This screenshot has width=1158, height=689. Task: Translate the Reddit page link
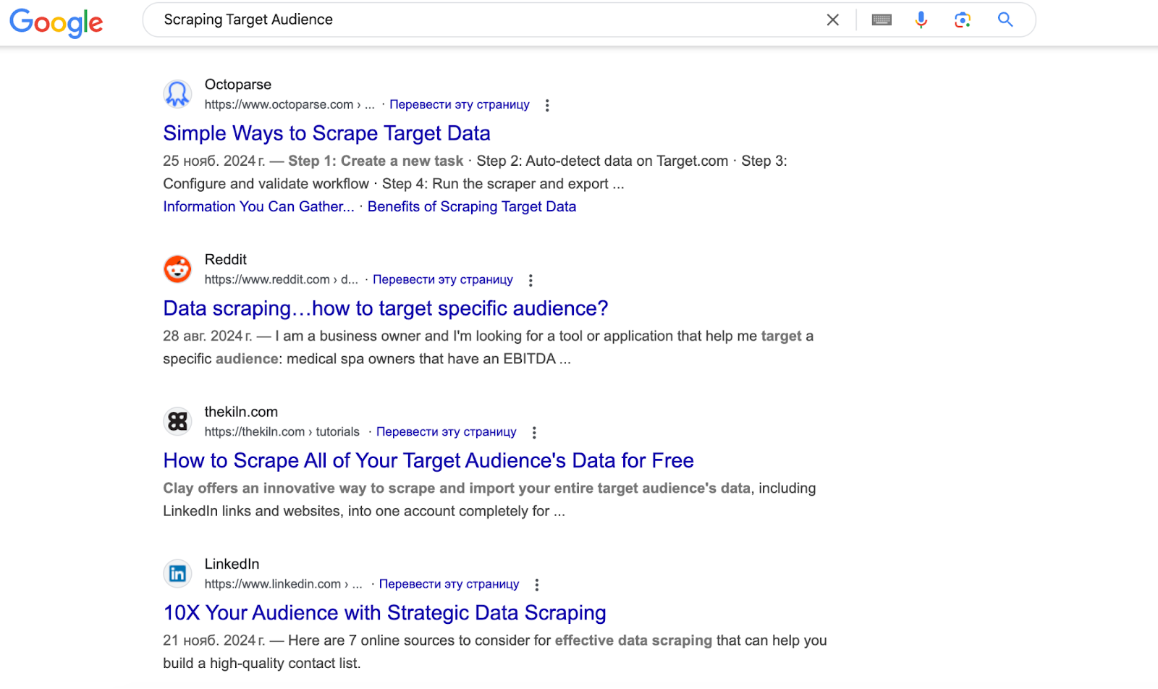[x=442, y=280]
